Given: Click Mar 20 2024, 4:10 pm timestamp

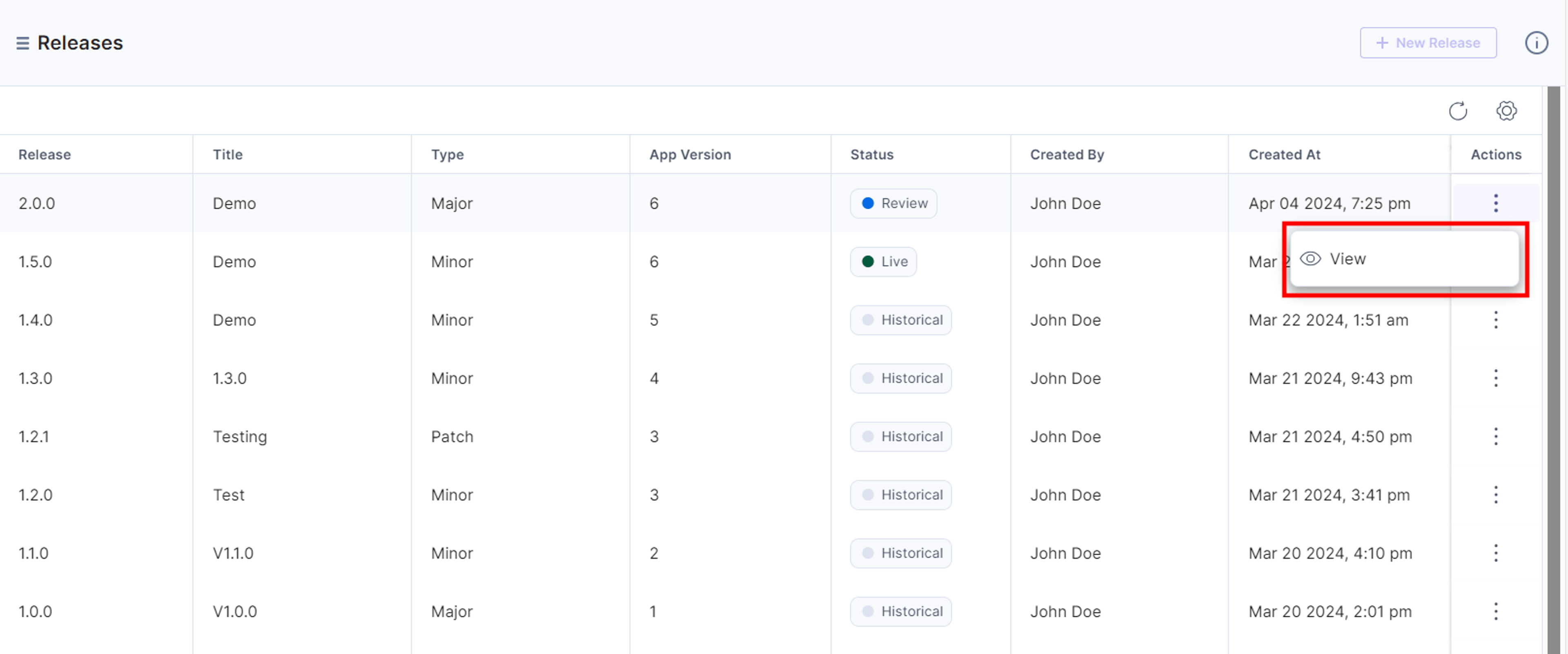Looking at the screenshot, I should click(1330, 553).
